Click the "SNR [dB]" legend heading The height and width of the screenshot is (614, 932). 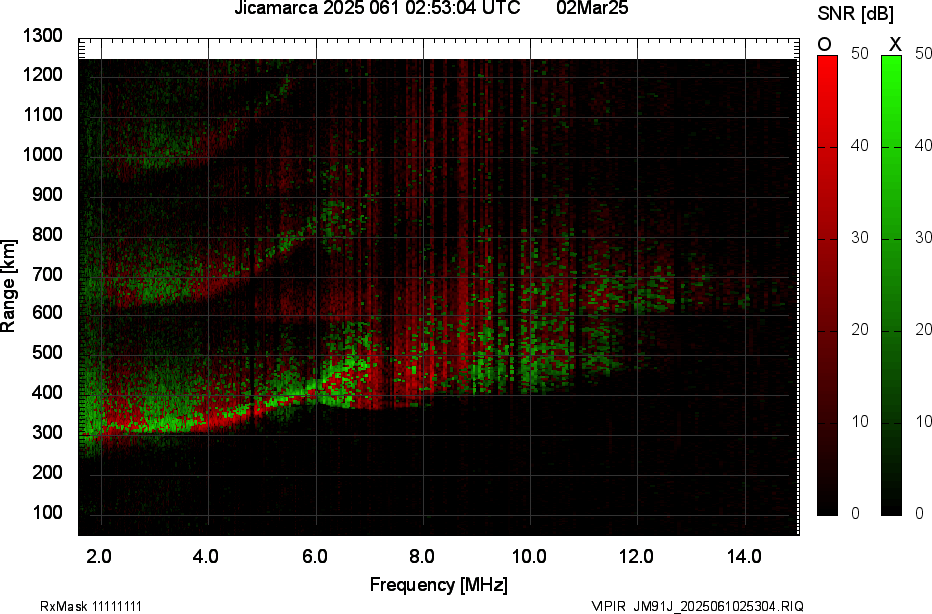(x=855, y=14)
